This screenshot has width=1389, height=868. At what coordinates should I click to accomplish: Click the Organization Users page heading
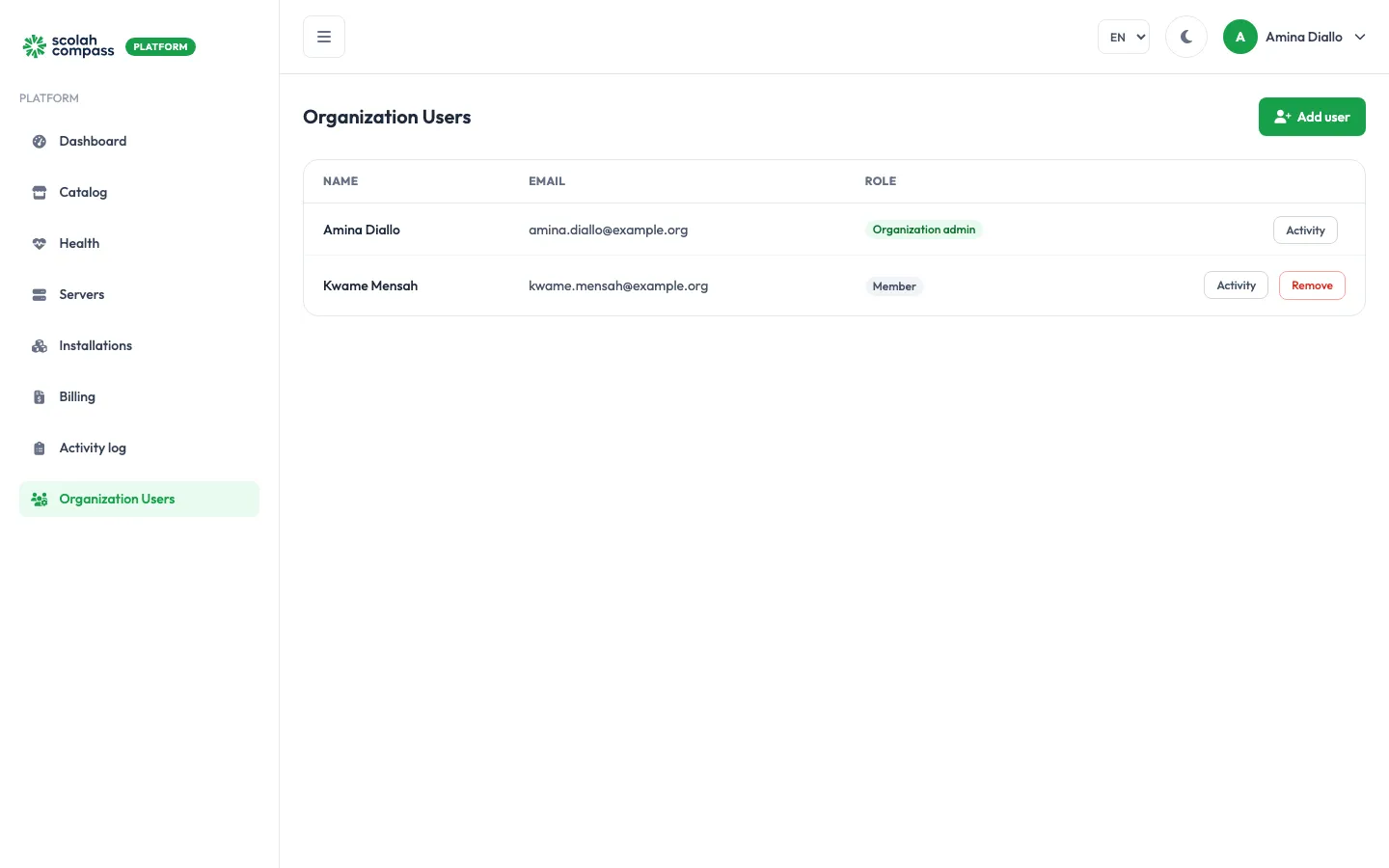pos(387,118)
